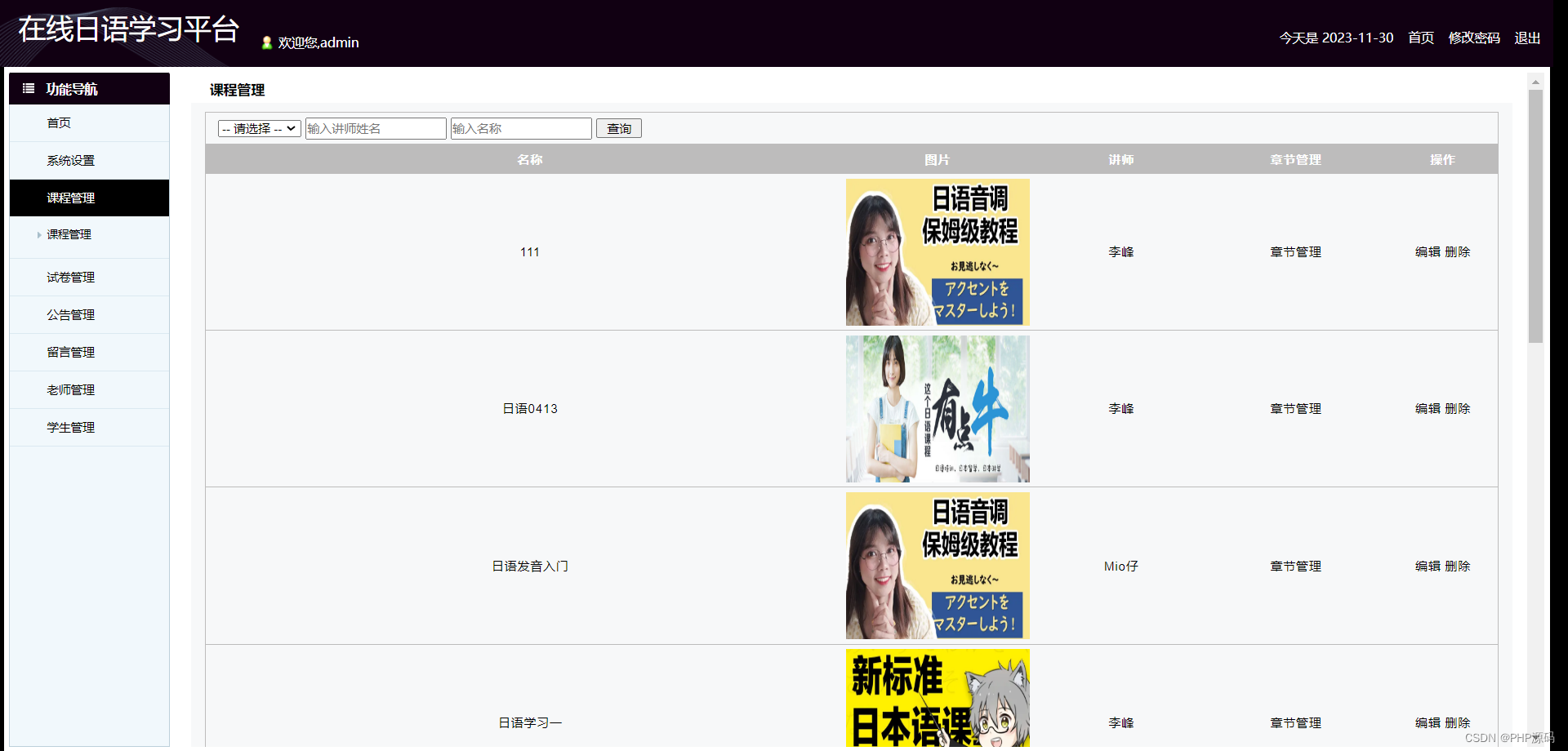Click the 修改密码 link
1568x751 pixels.
[1474, 38]
